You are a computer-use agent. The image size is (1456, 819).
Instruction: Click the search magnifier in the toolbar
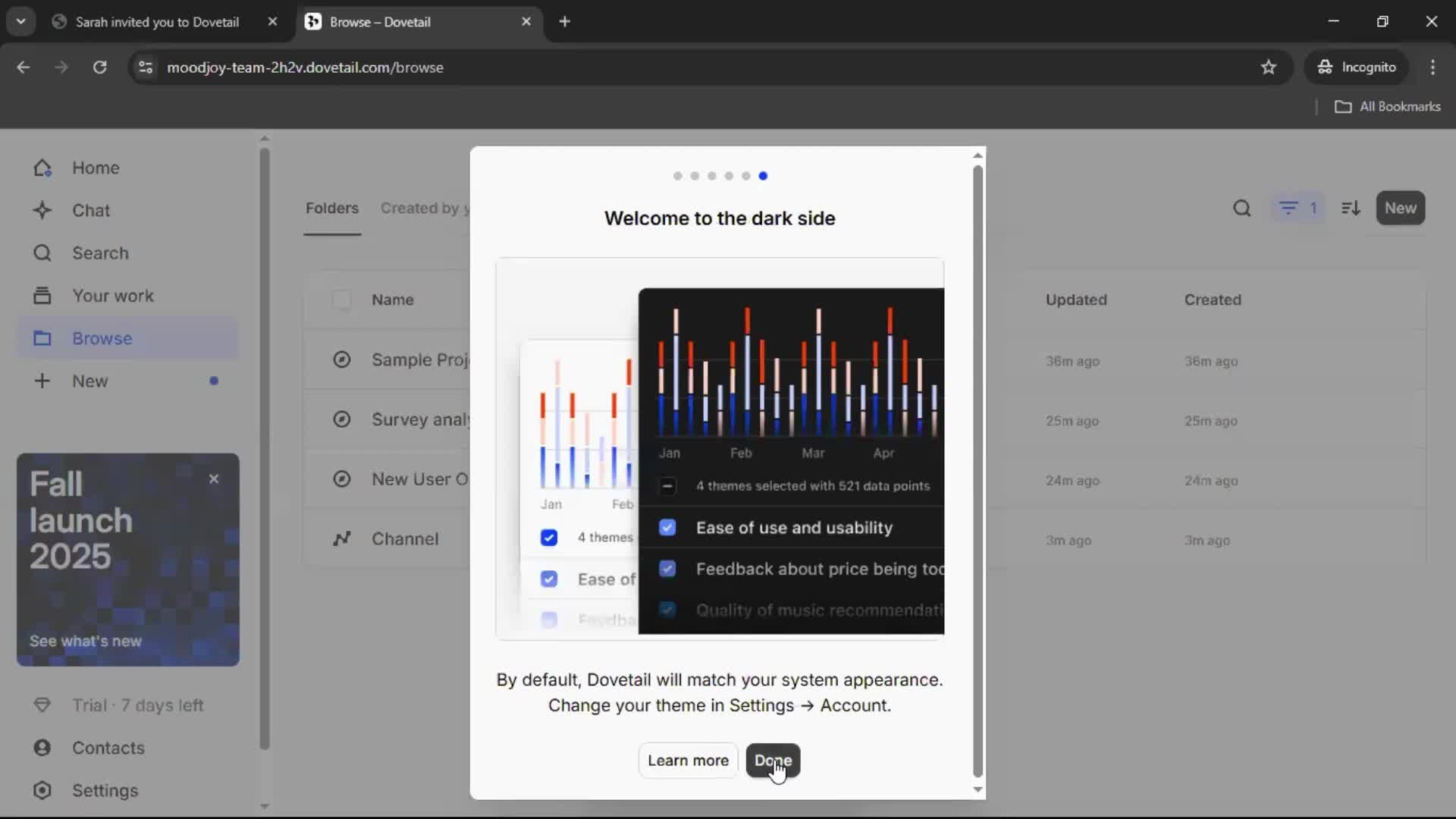[1241, 208]
